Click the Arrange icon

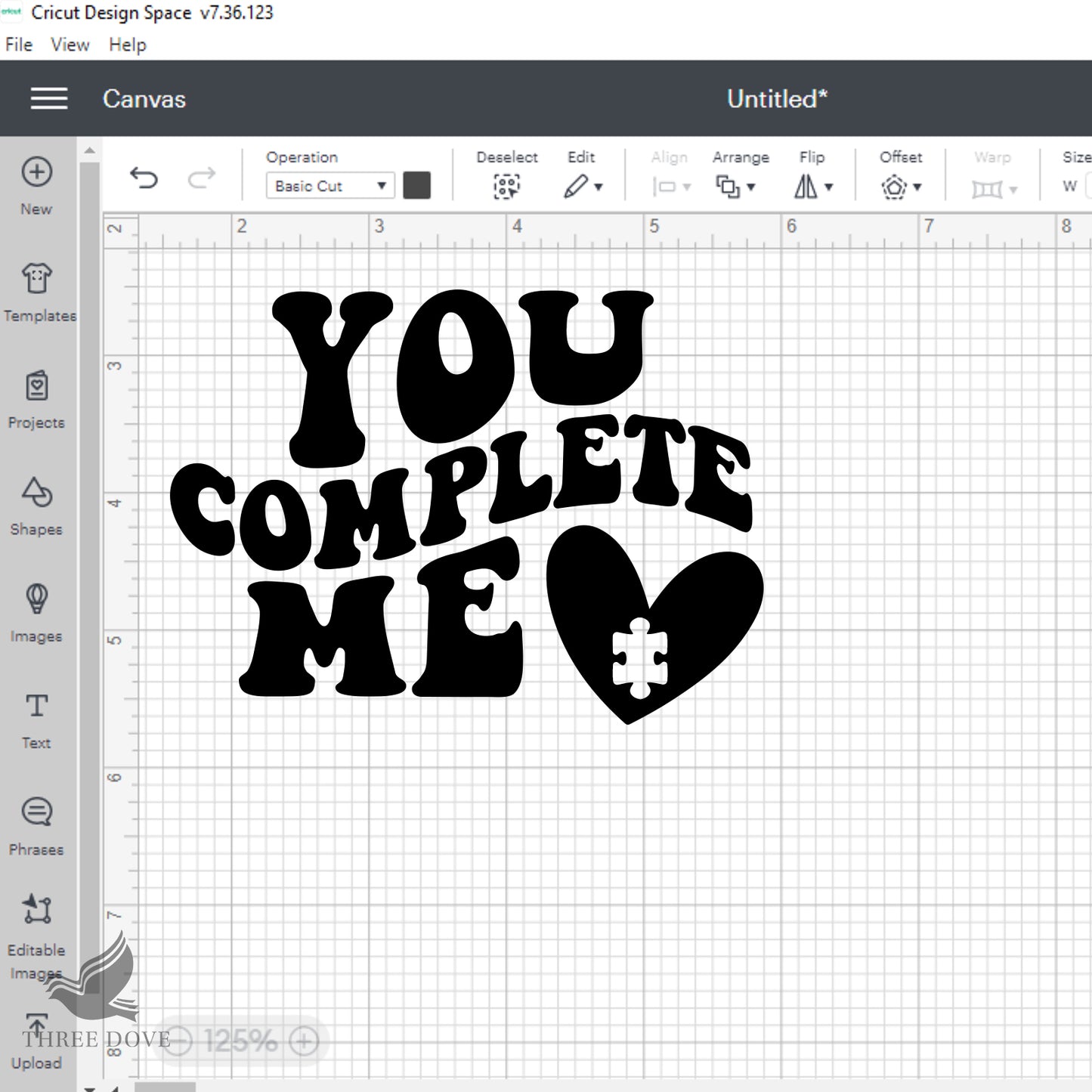click(728, 187)
